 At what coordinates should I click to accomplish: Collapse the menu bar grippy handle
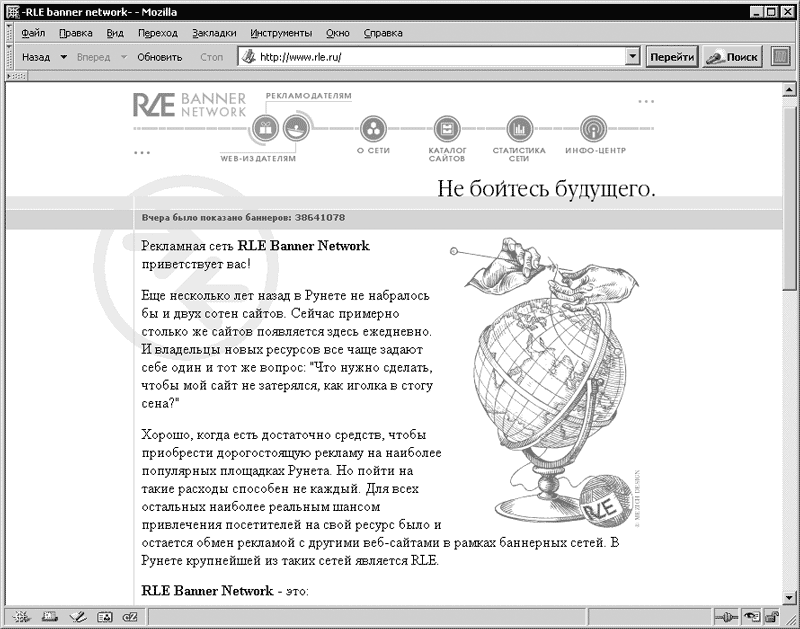[9, 33]
